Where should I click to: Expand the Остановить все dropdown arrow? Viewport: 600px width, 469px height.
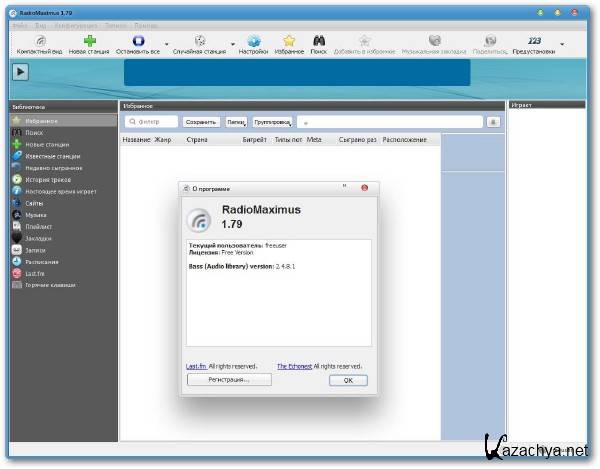(165, 45)
